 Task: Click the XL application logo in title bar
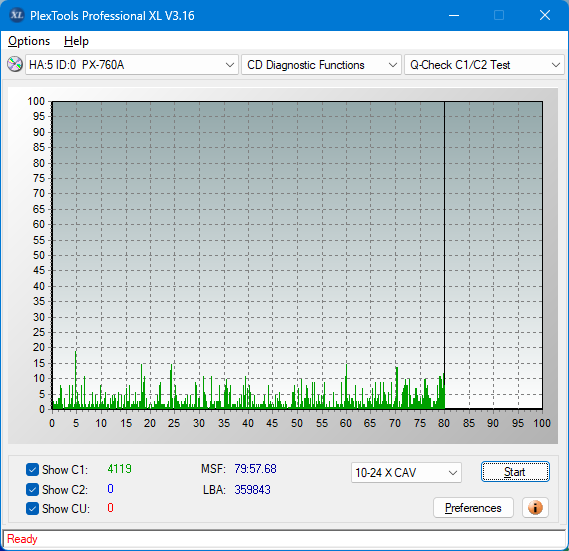16,15
